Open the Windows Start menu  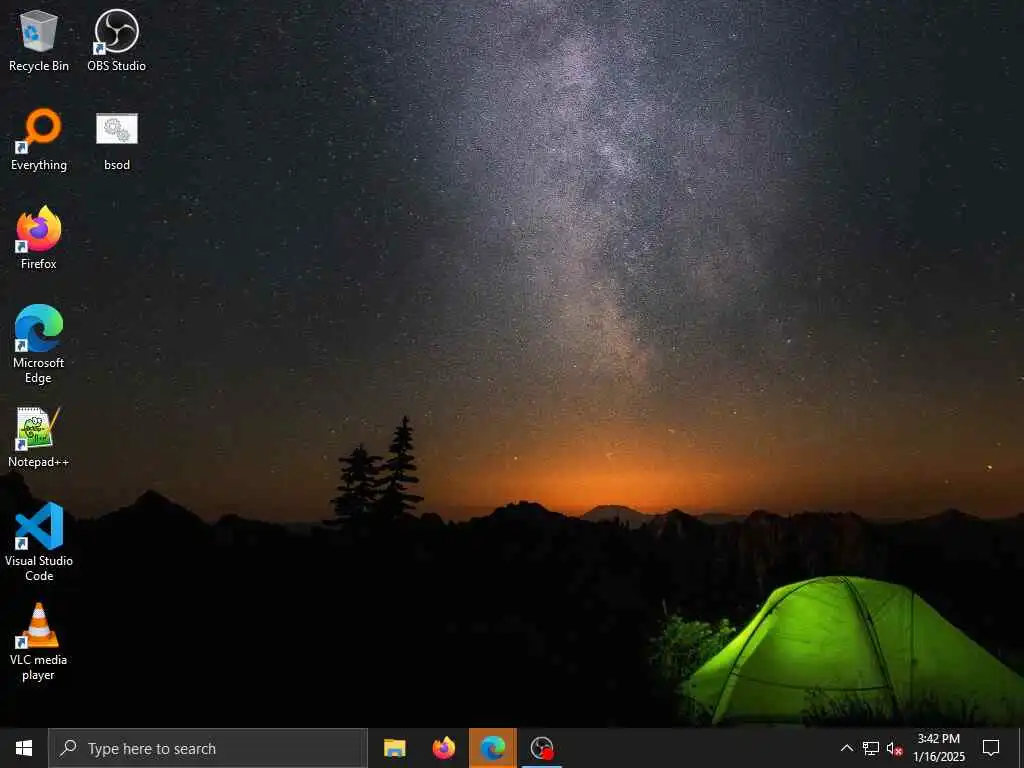(24, 748)
